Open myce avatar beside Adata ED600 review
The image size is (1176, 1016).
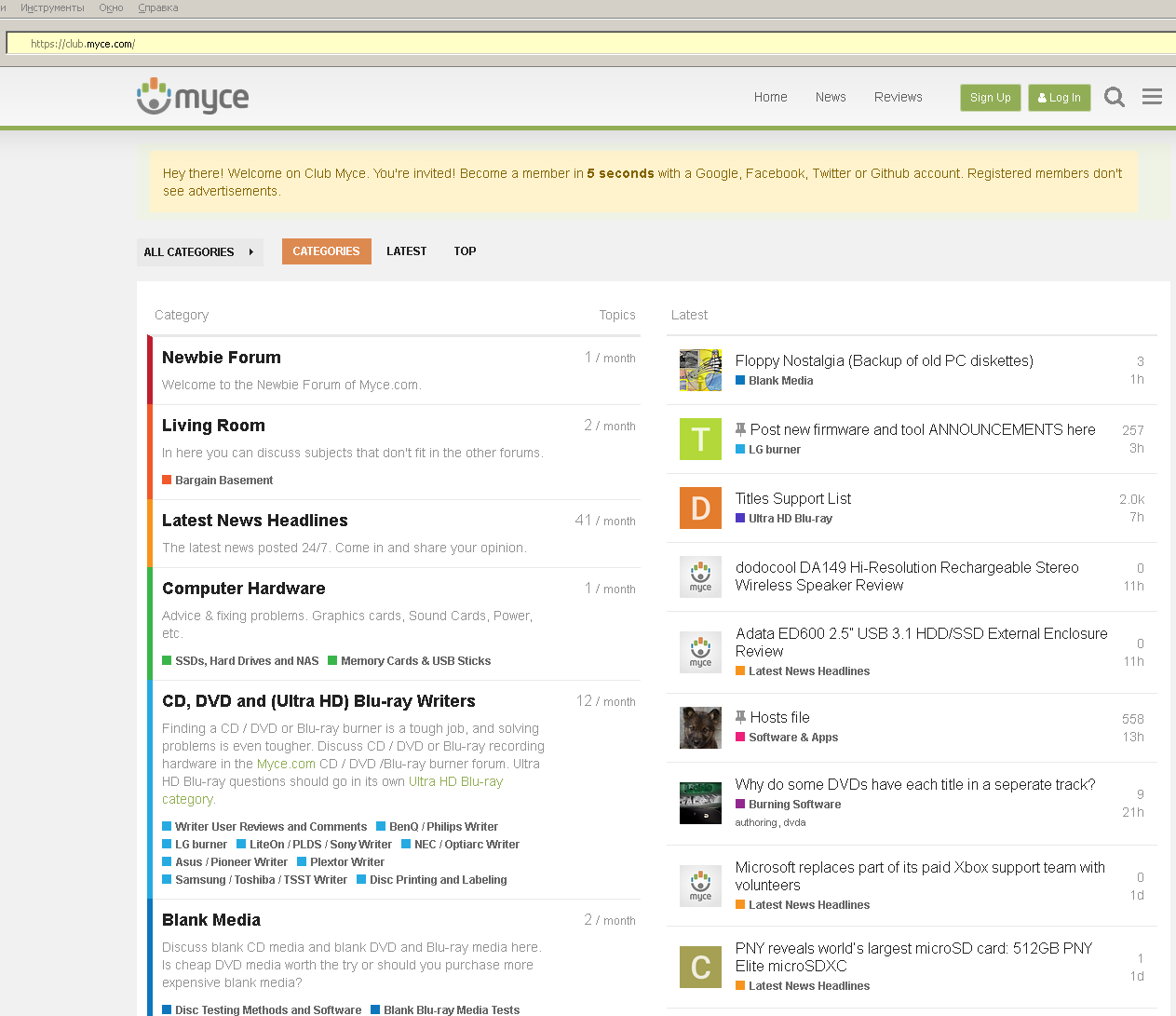pos(700,652)
